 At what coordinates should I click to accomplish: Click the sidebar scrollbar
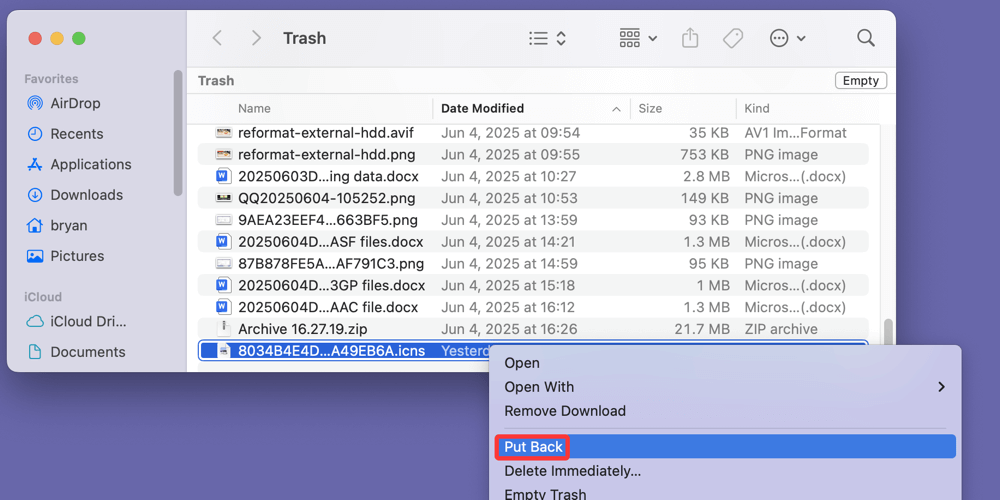coord(178,133)
